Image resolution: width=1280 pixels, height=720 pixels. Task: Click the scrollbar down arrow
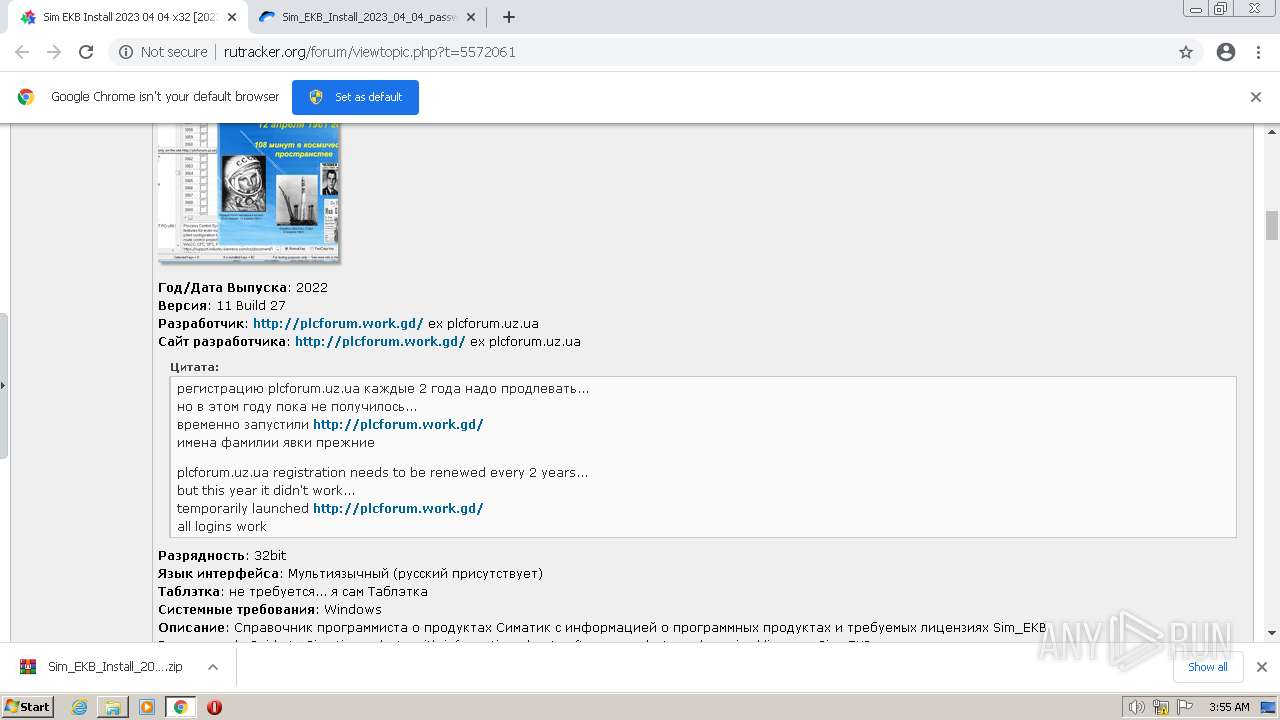(x=1272, y=632)
